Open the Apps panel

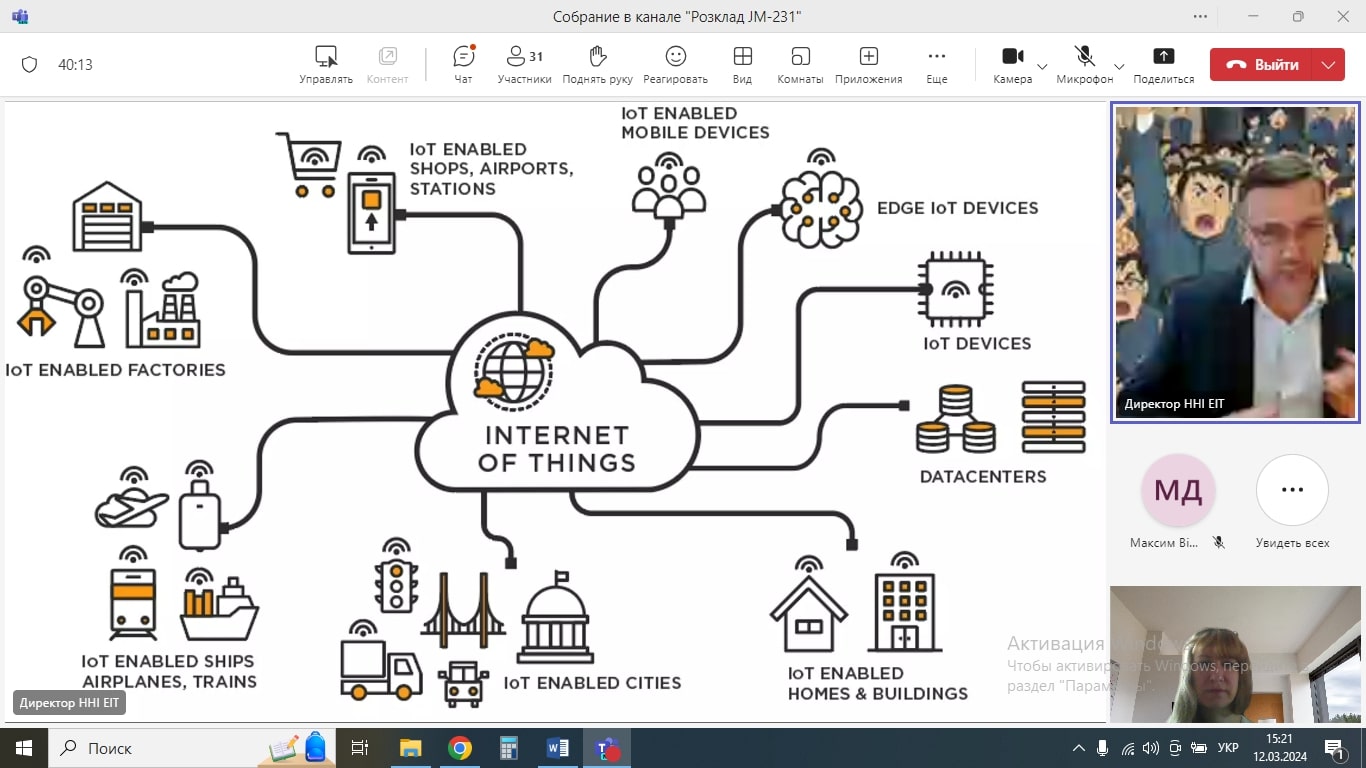(x=868, y=65)
